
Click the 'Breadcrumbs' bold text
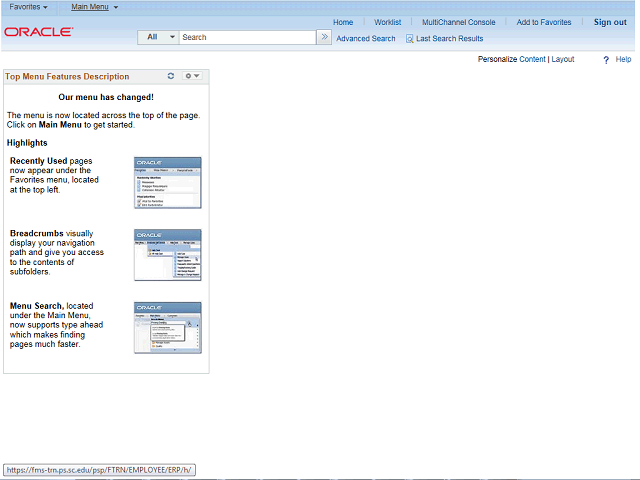[x=37, y=233]
